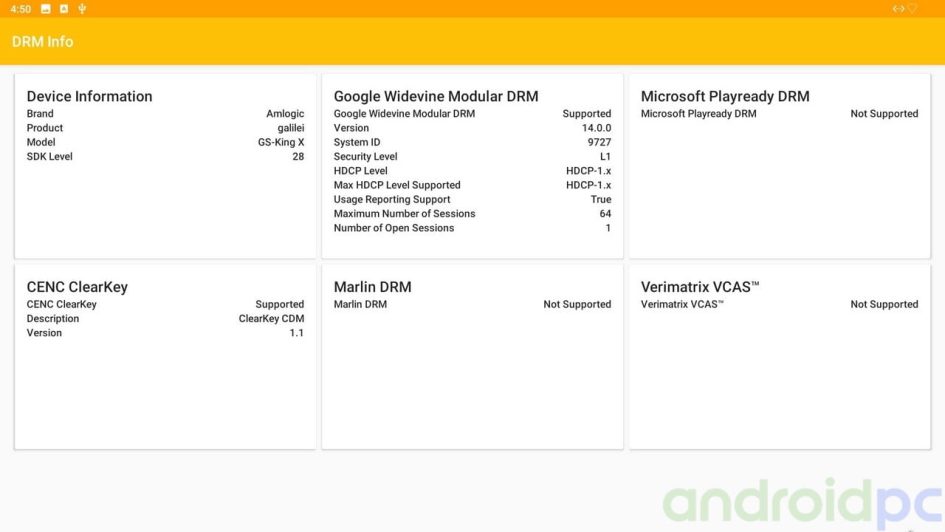Select the Marlin DRM heading

[x=372, y=287]
